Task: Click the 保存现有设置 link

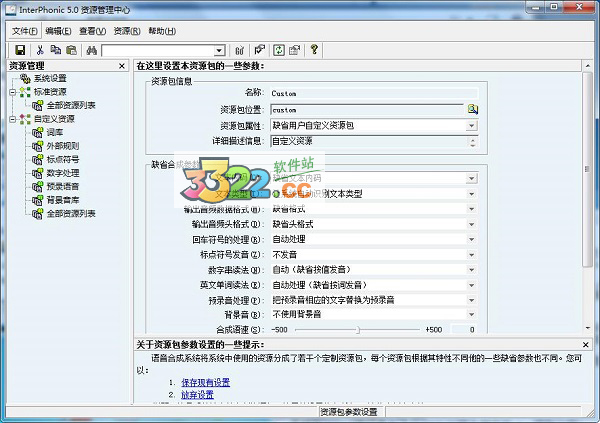Action: tap(205, 382)
